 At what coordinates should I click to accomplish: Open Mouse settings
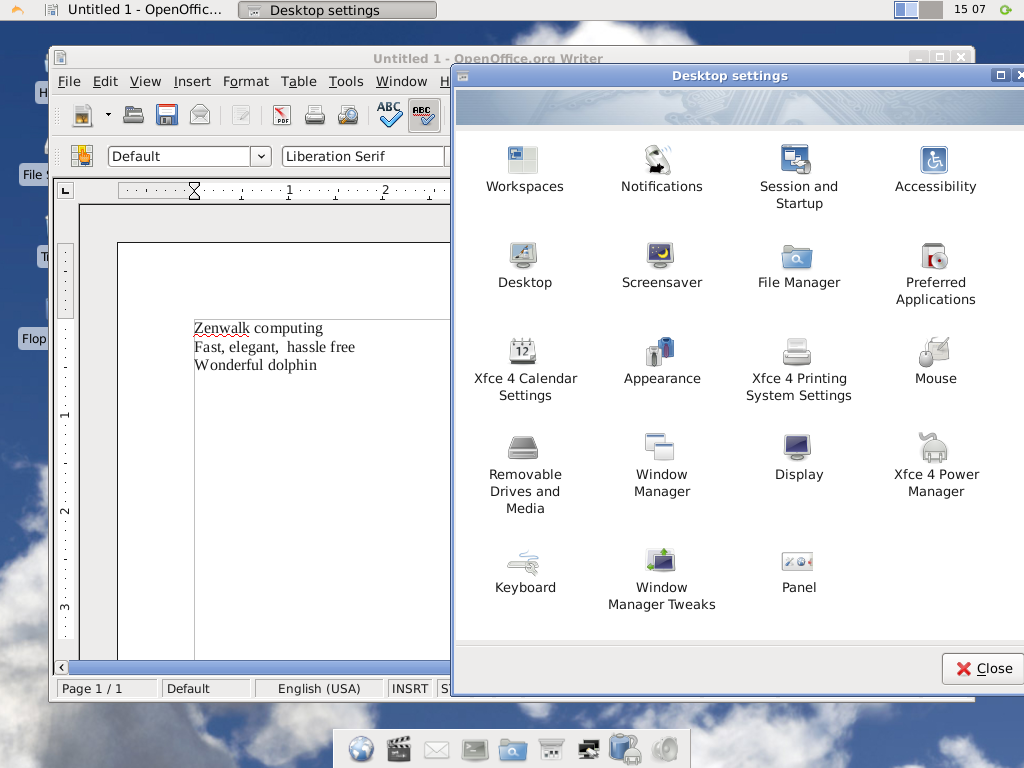[935, 361]
